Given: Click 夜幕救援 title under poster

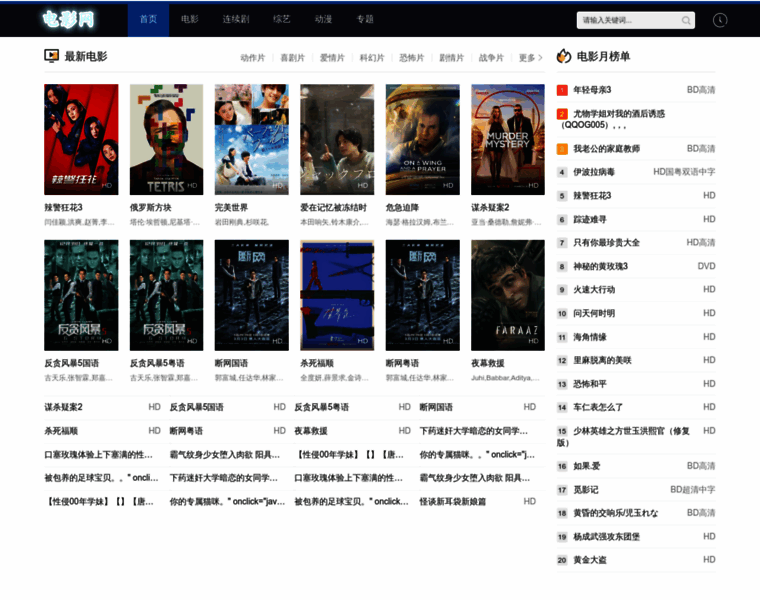Looking at the screenshot, I should (x=488, y=363).
